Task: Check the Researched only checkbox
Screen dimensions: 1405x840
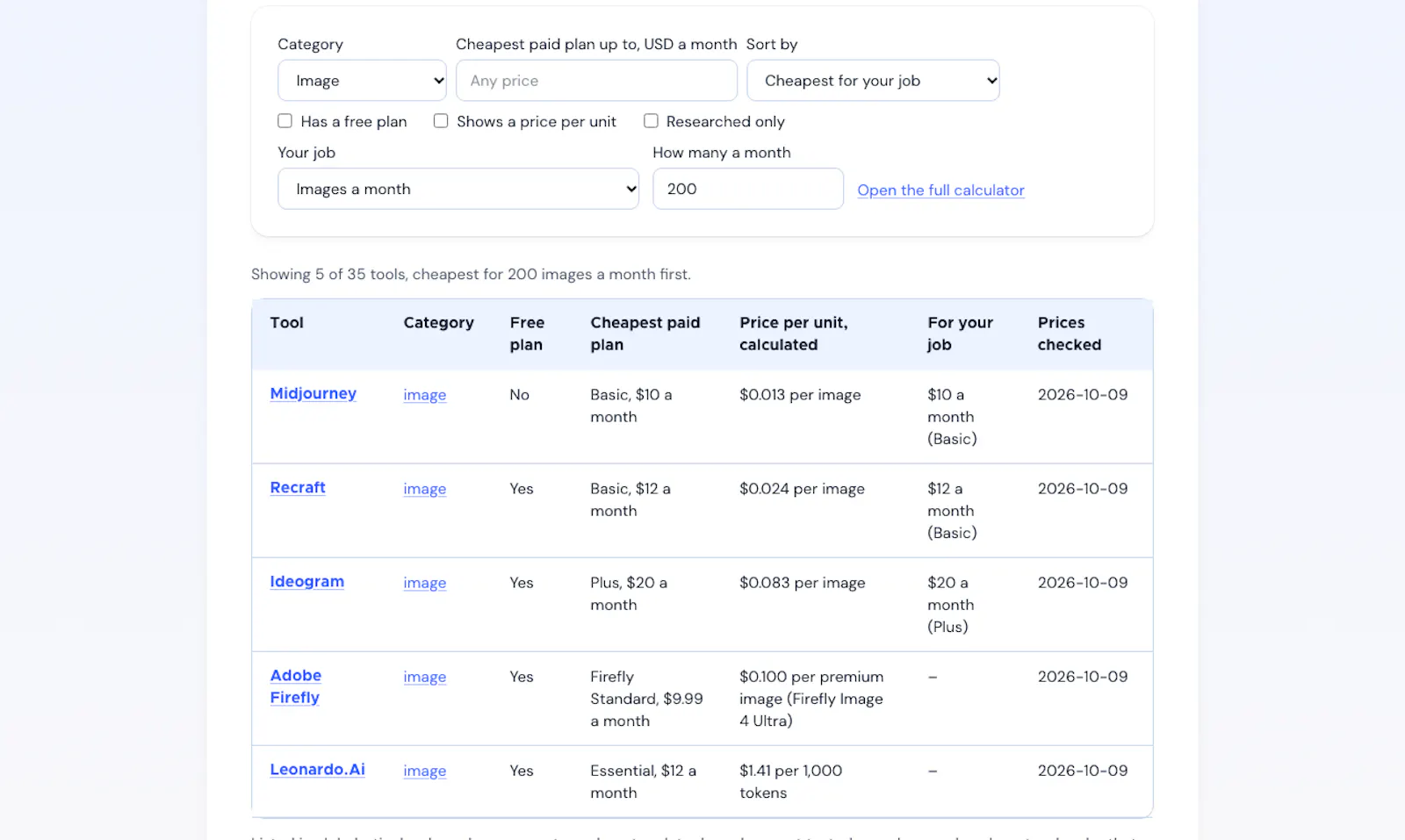Action: pyautogui.click(x=651, y=121)
